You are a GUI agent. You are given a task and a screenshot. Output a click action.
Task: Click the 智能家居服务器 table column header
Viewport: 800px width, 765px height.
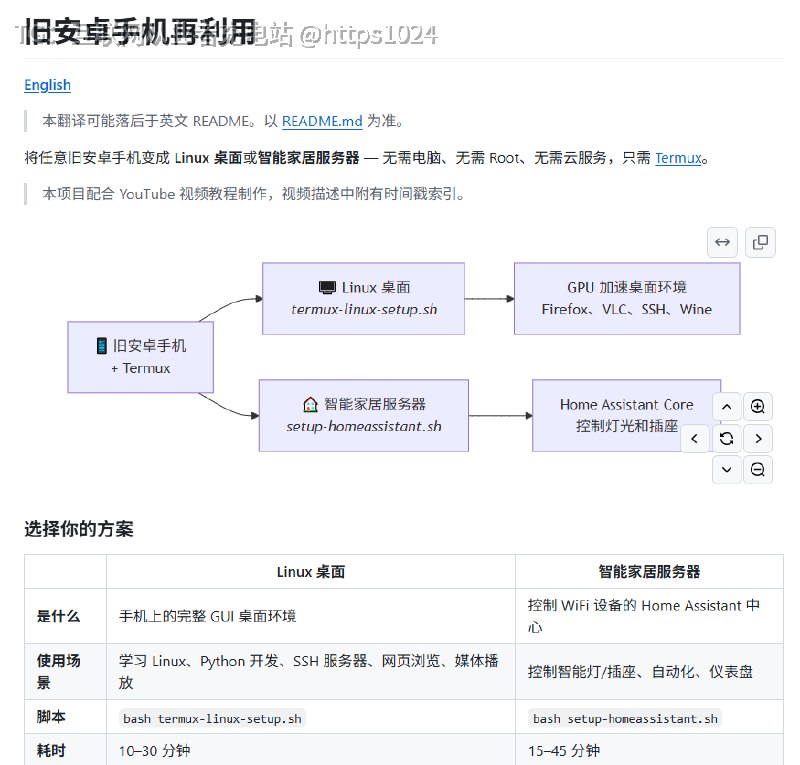pos(649,572)
